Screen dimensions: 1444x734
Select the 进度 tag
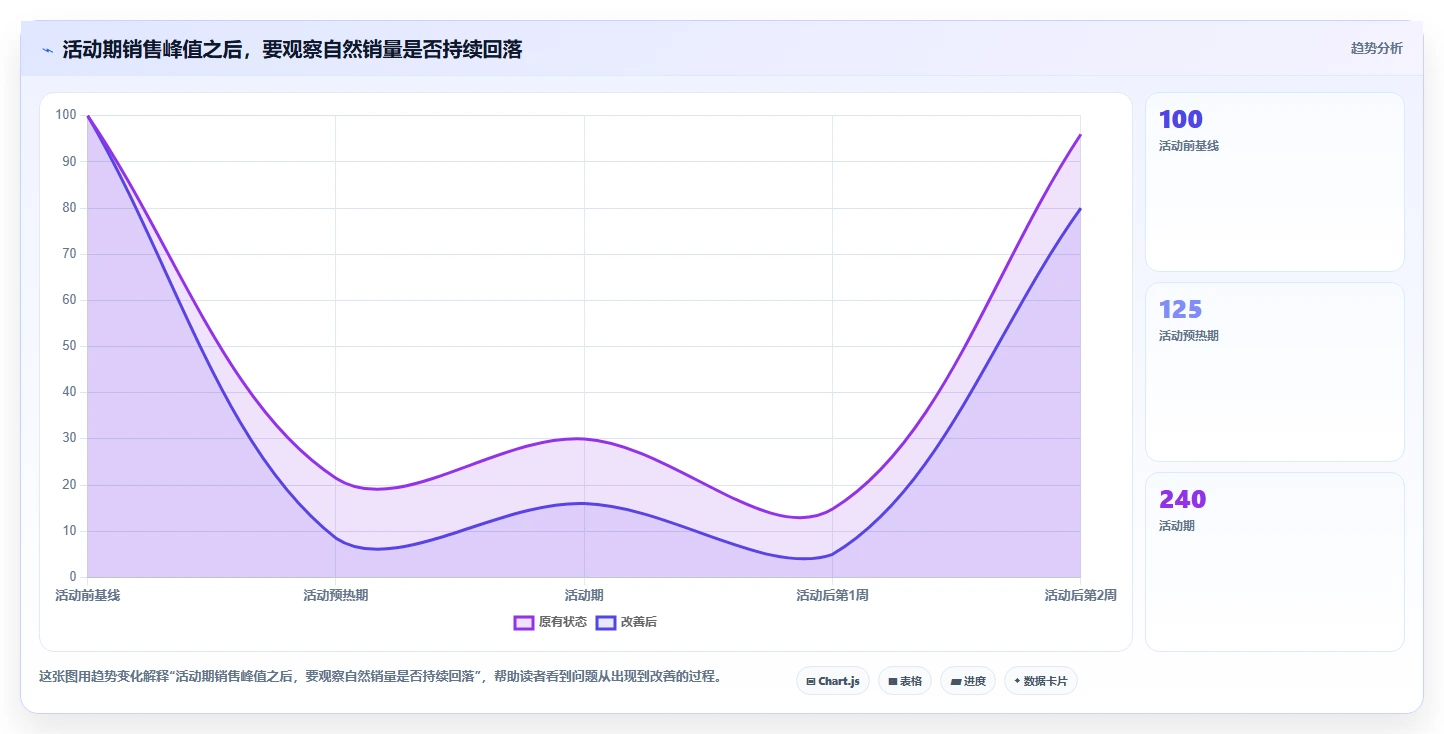coord(968,681)
